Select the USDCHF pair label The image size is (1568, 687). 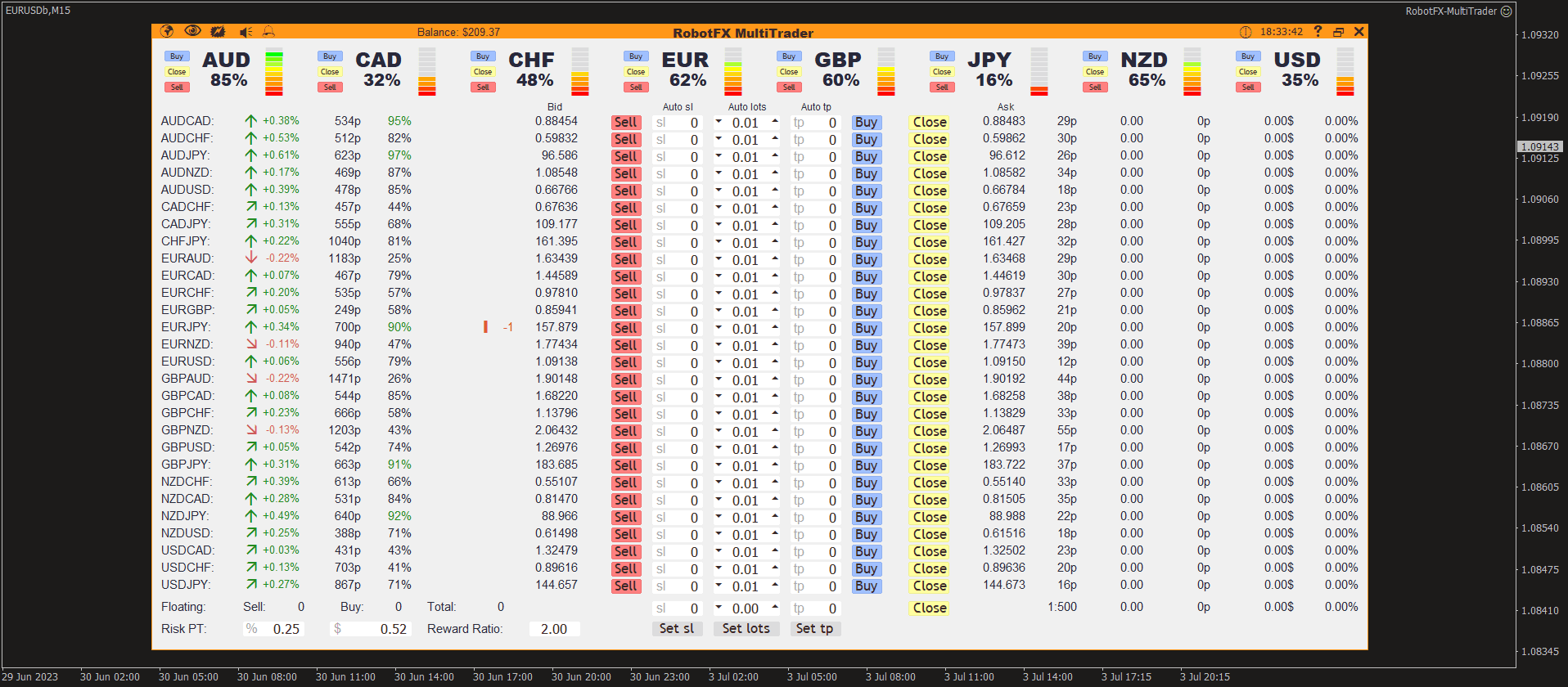pyautogui.click(x=187, y=568)
